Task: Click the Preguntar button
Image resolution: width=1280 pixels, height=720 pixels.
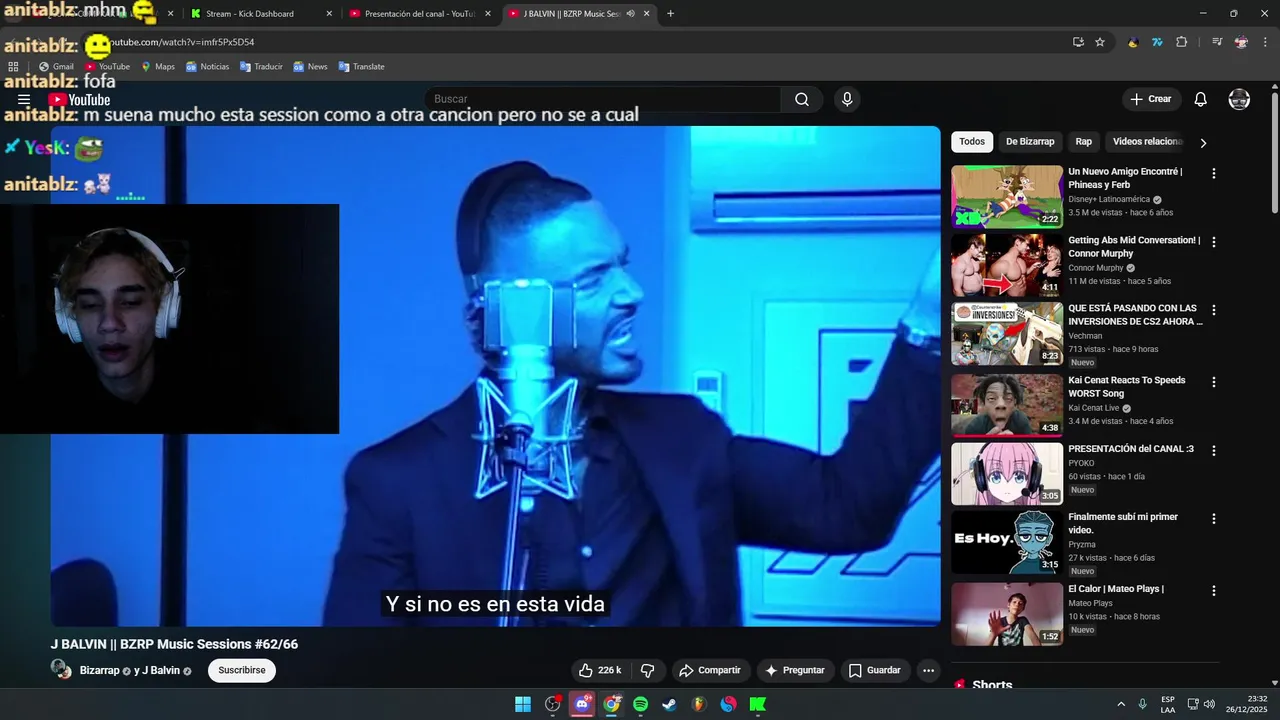Action: [795, 670]
